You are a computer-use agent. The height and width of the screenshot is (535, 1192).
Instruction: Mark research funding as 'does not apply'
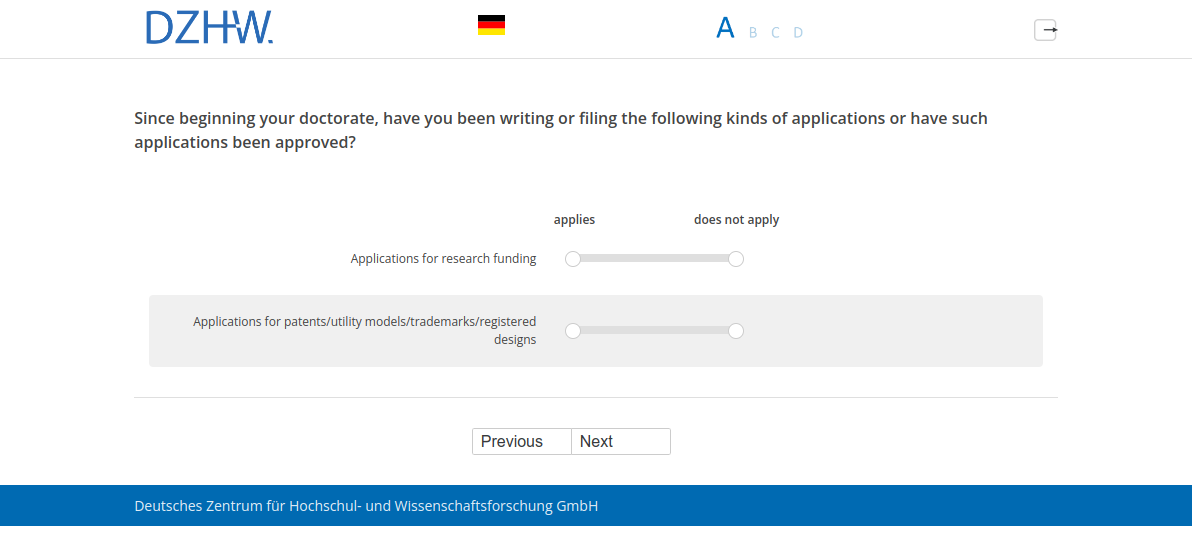click(x=736, y=259)
